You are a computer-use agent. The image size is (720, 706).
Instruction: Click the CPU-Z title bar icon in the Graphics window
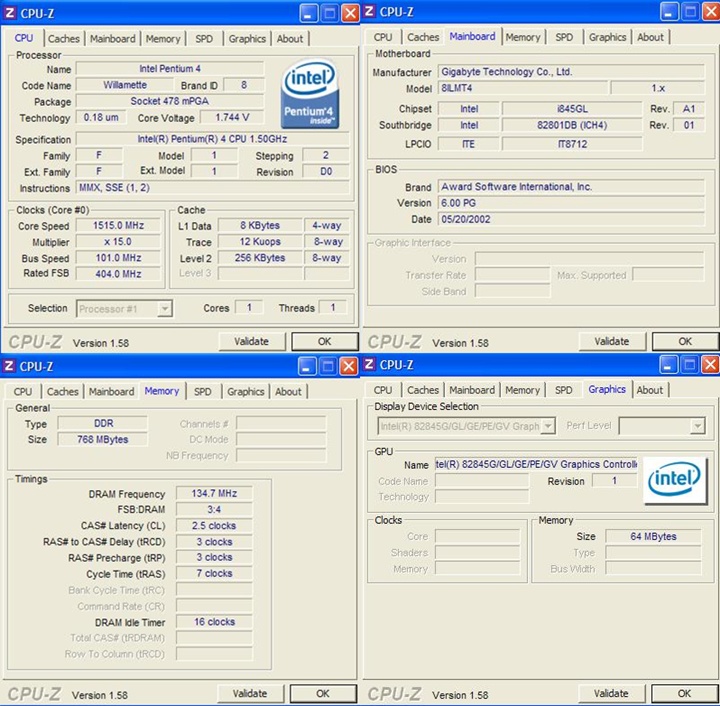(x=369, y=364)
